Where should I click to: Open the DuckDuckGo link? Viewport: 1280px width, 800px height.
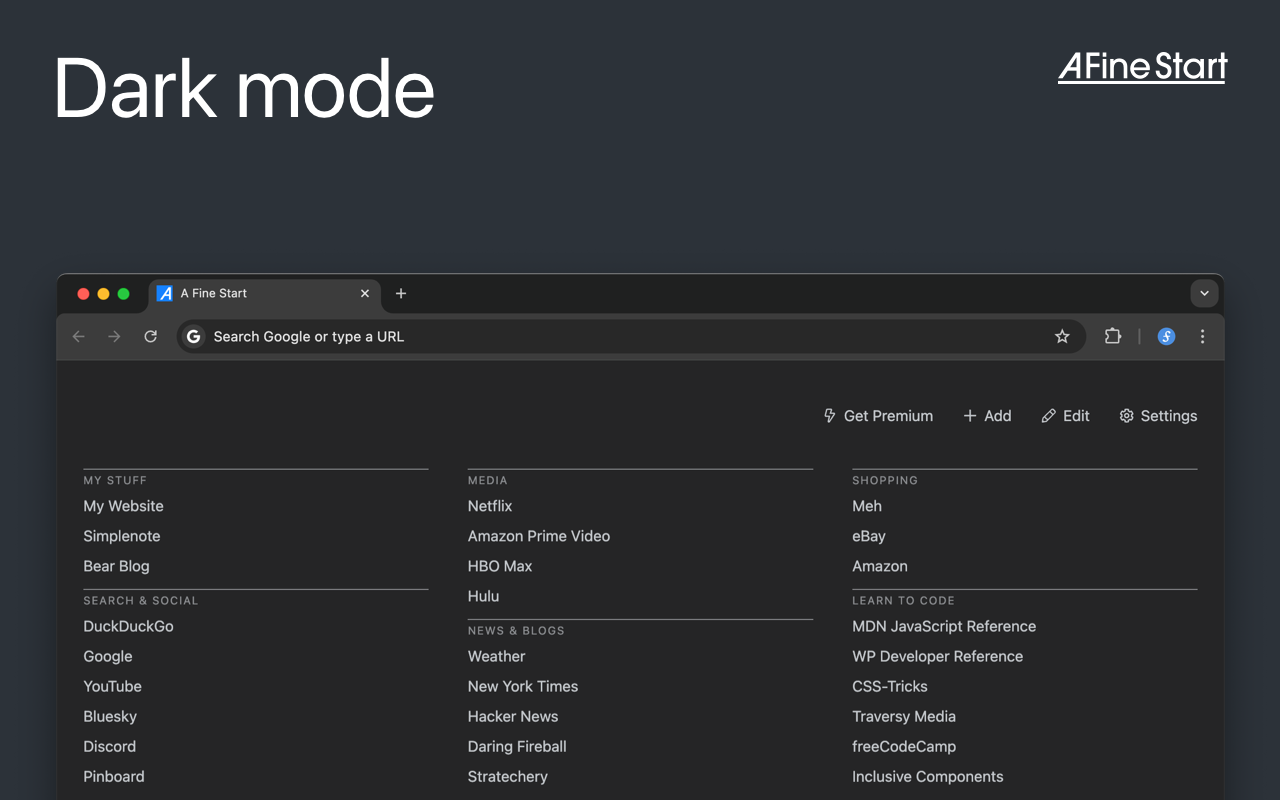128,626
